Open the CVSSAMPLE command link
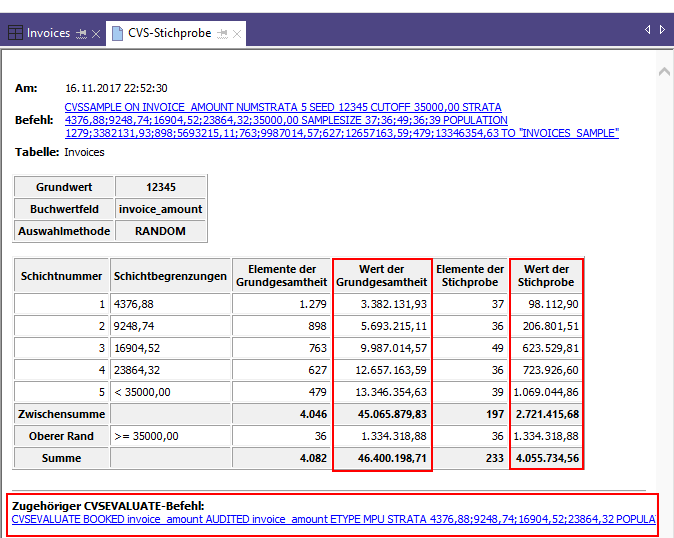674x538 pixels. pos(342,120)
